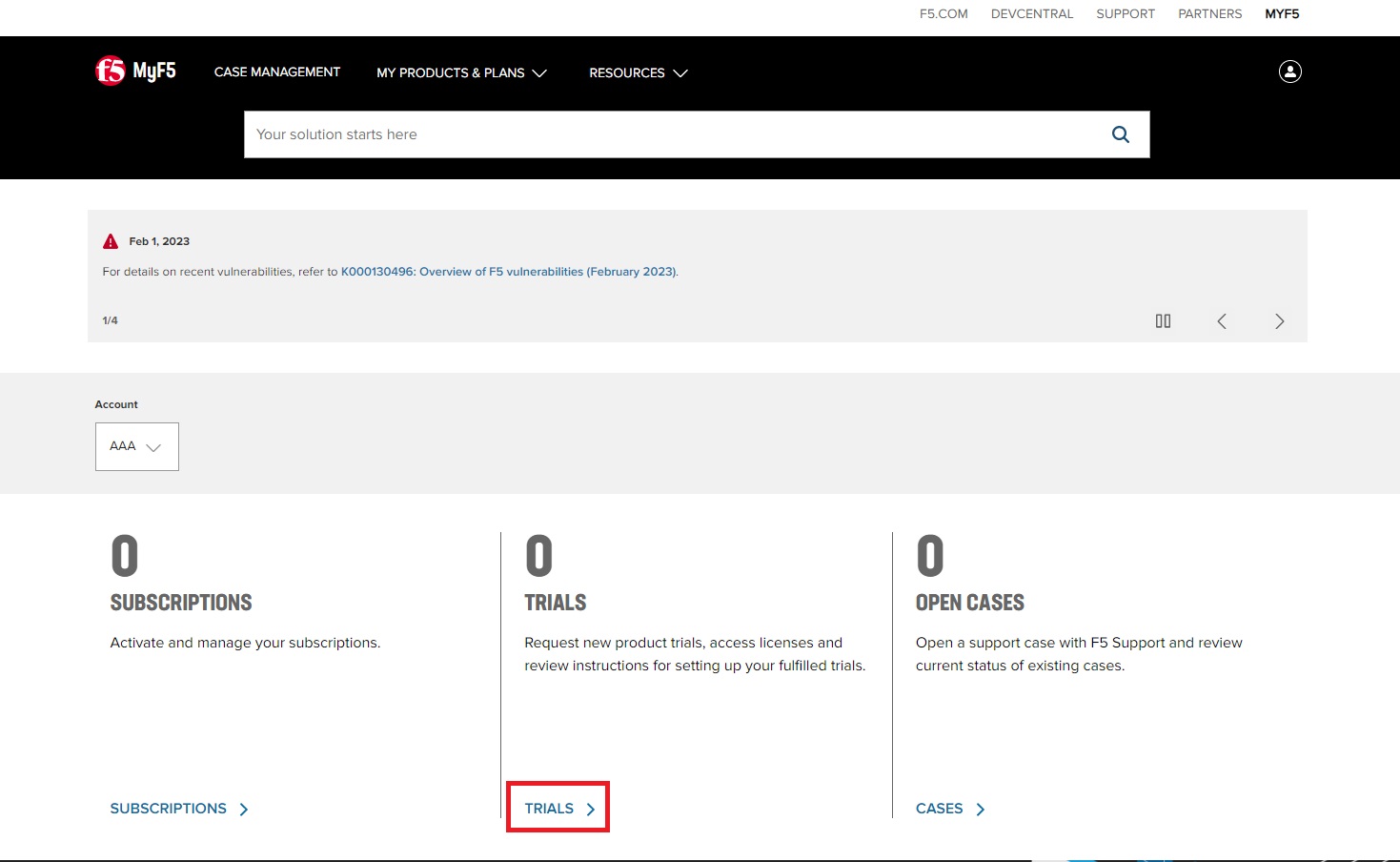Open the F5.COM top link

tap(943, 13)
